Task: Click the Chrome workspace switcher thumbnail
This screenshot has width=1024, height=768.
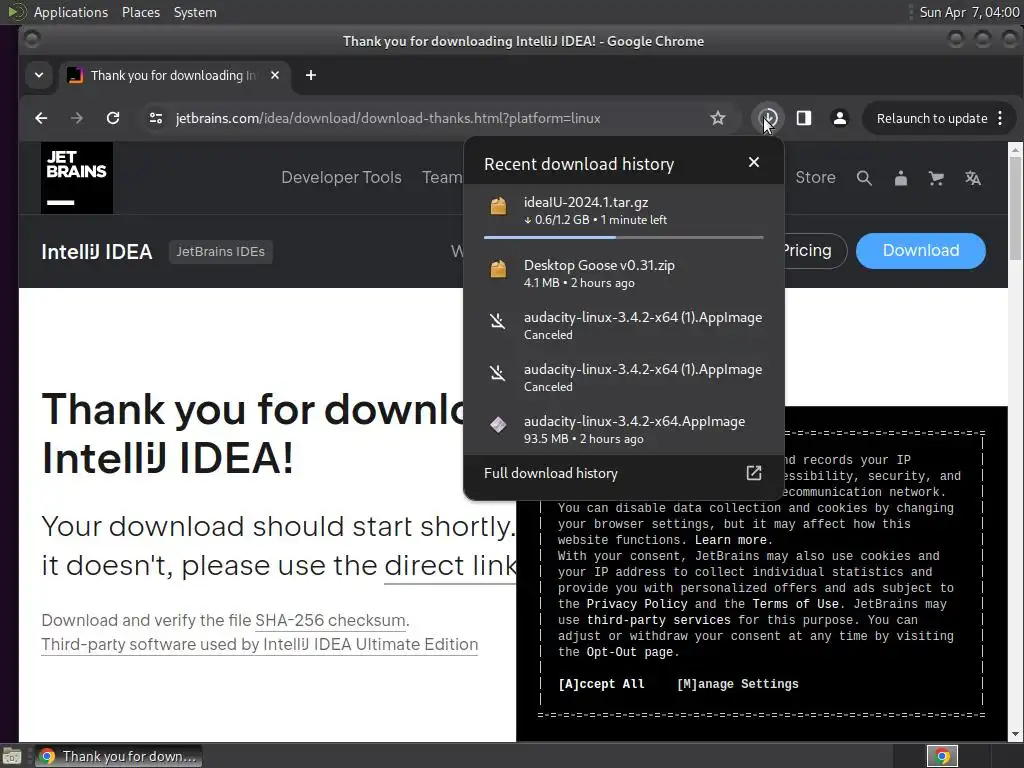Action: tap(942, 756)
